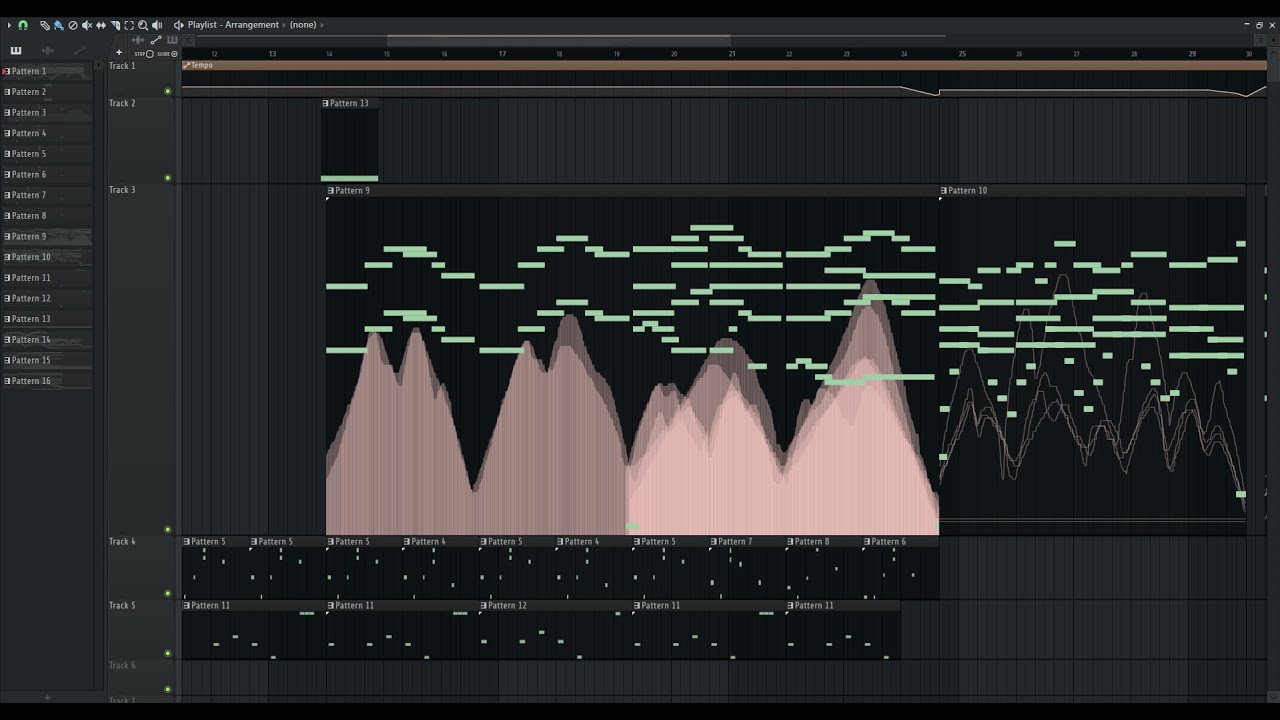
Task: Jump to bar 25 on the timeline ruler
Action: pyautogui.click(x=962, y=54)
